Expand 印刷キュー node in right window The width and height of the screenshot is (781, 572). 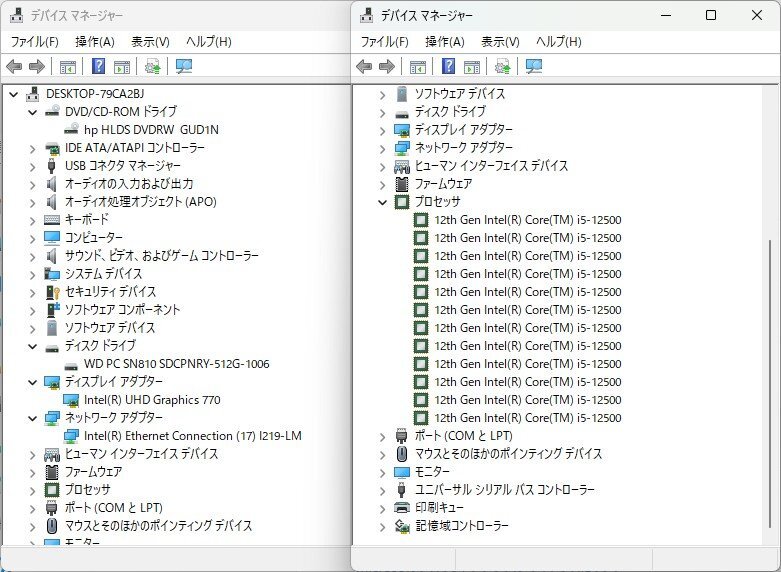[383, 508]
